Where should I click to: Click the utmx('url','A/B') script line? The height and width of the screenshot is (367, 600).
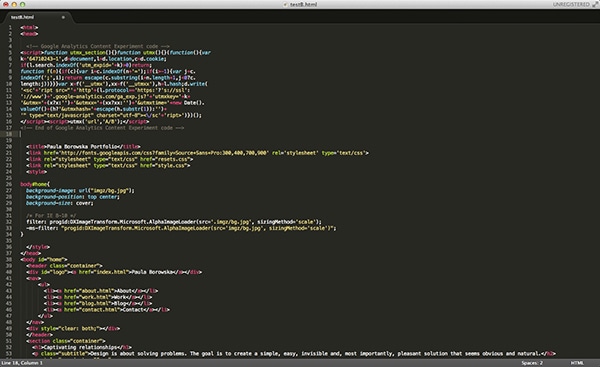coord(85,121)
